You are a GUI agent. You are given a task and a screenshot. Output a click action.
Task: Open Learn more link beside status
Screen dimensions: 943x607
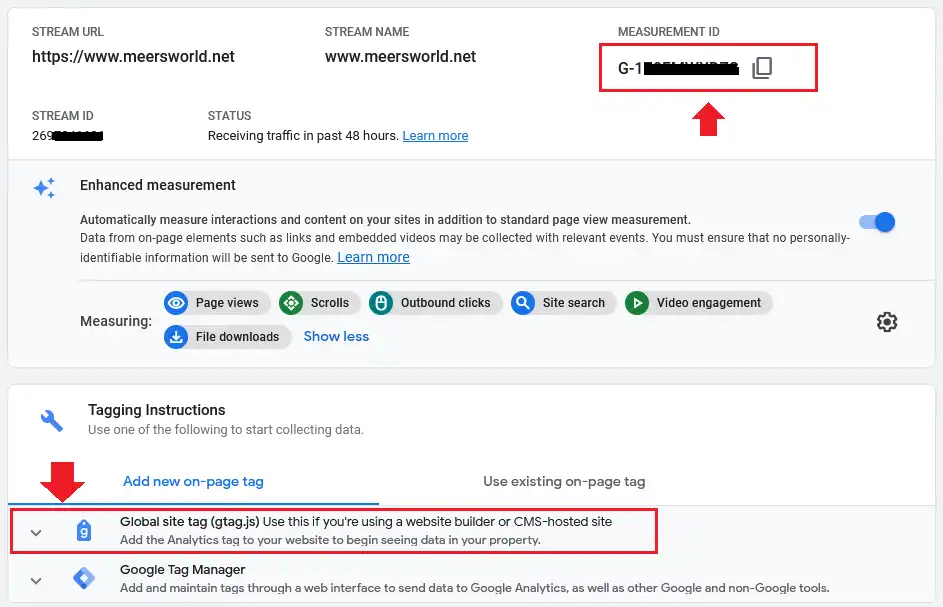coord(435,135)
